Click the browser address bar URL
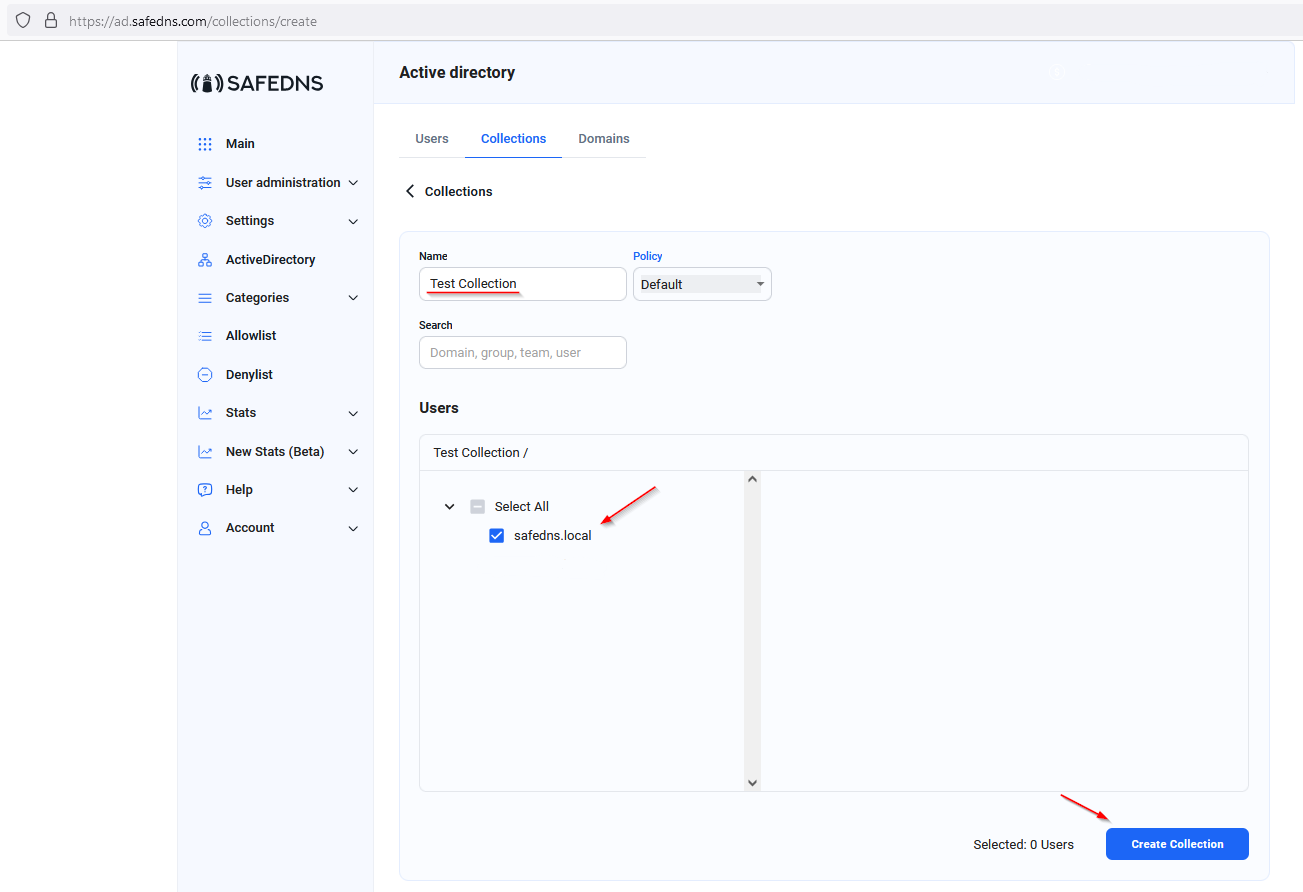This screenshot has height=892, width=1303. click(193, 21)
